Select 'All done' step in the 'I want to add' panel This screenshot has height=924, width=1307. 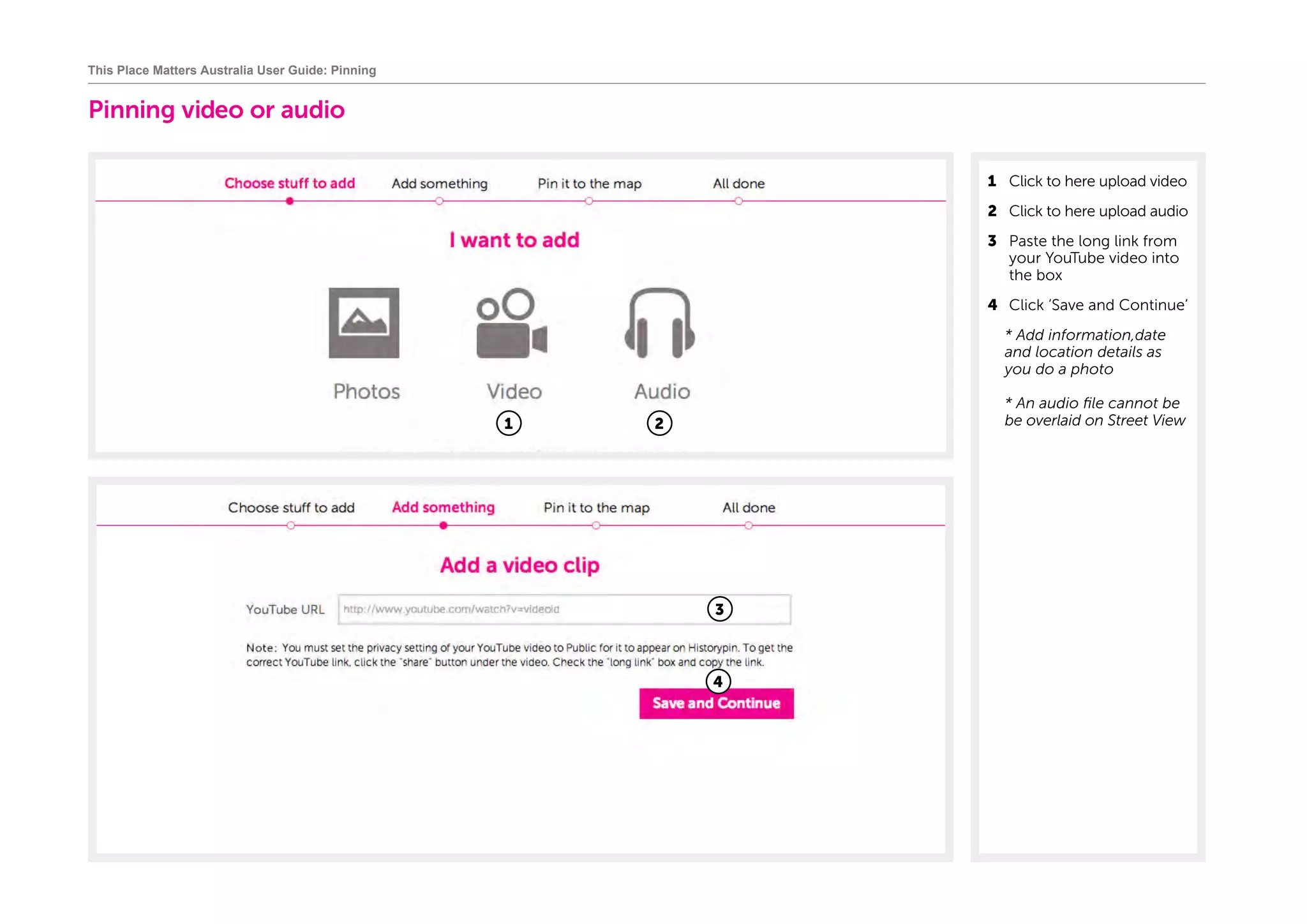tap(738, 184)
